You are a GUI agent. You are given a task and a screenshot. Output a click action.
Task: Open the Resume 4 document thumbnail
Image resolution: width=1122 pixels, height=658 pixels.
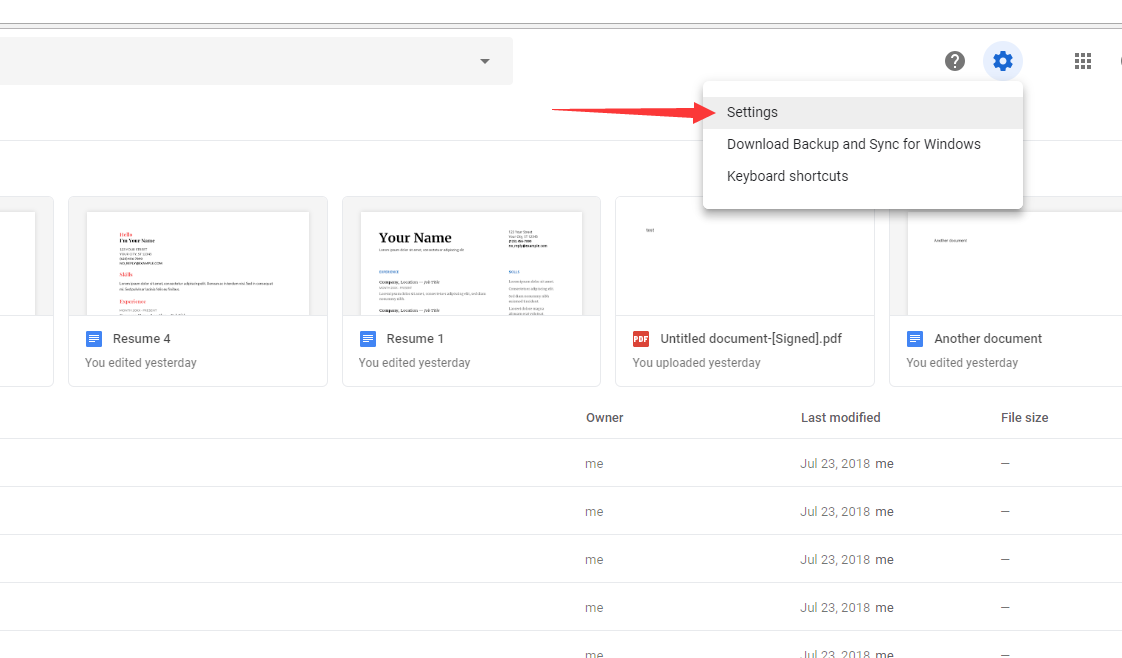197,260
